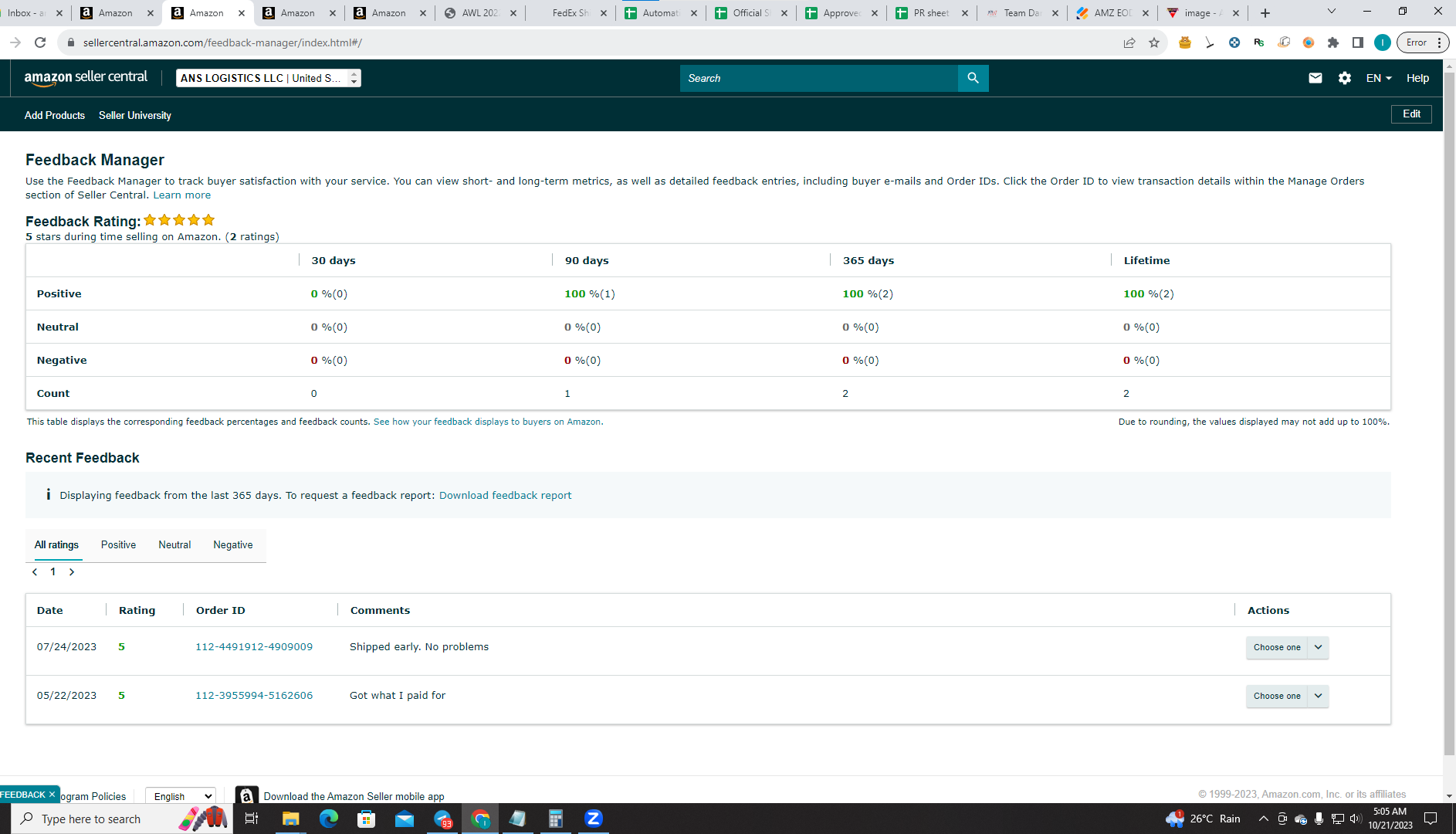The height and width of the screenshot is (834, 1456).
Task: Click the 07/24/2023 feedback date
Action: point(66,647)
